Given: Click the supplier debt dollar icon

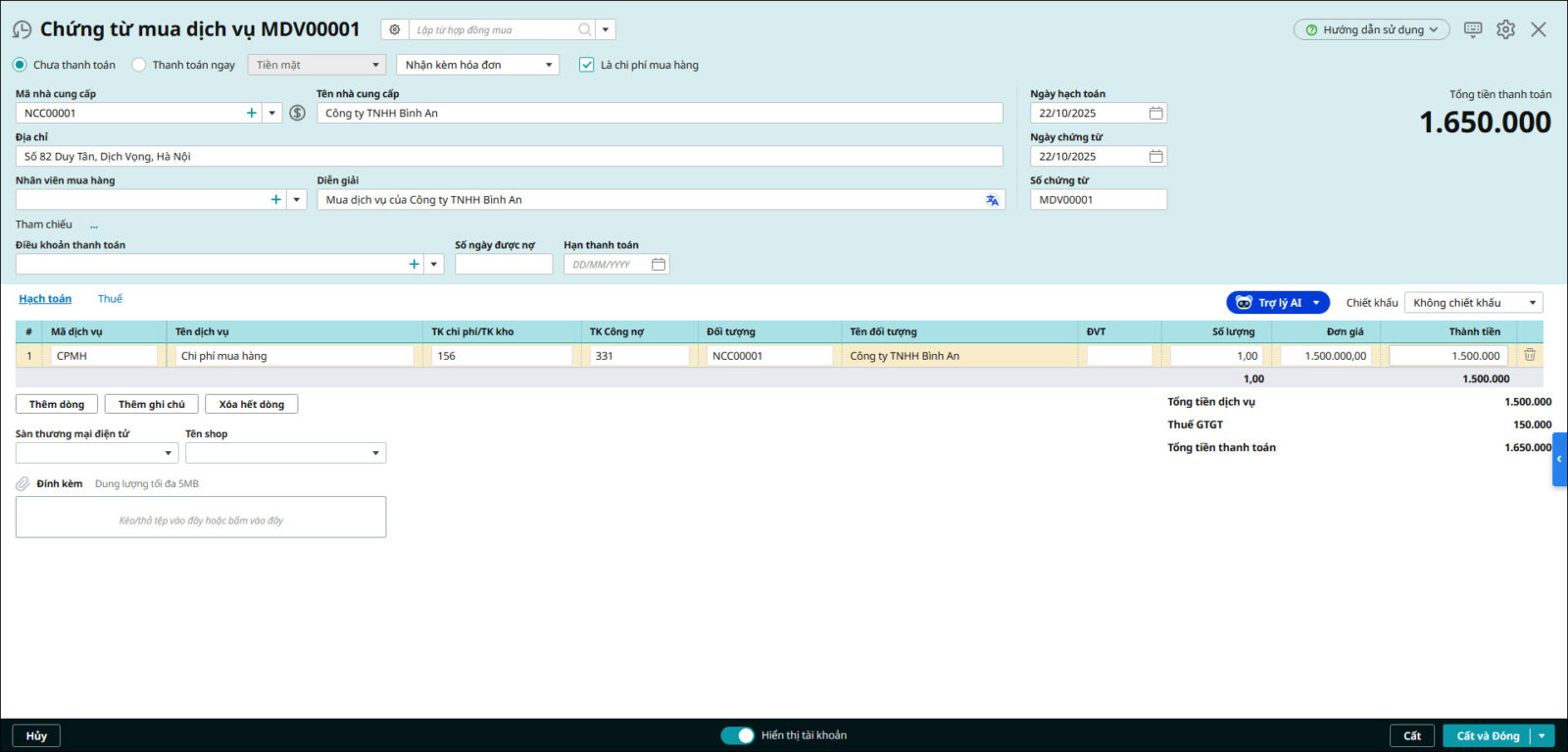Looking at the screenshot, I should [x=297, y=113].
